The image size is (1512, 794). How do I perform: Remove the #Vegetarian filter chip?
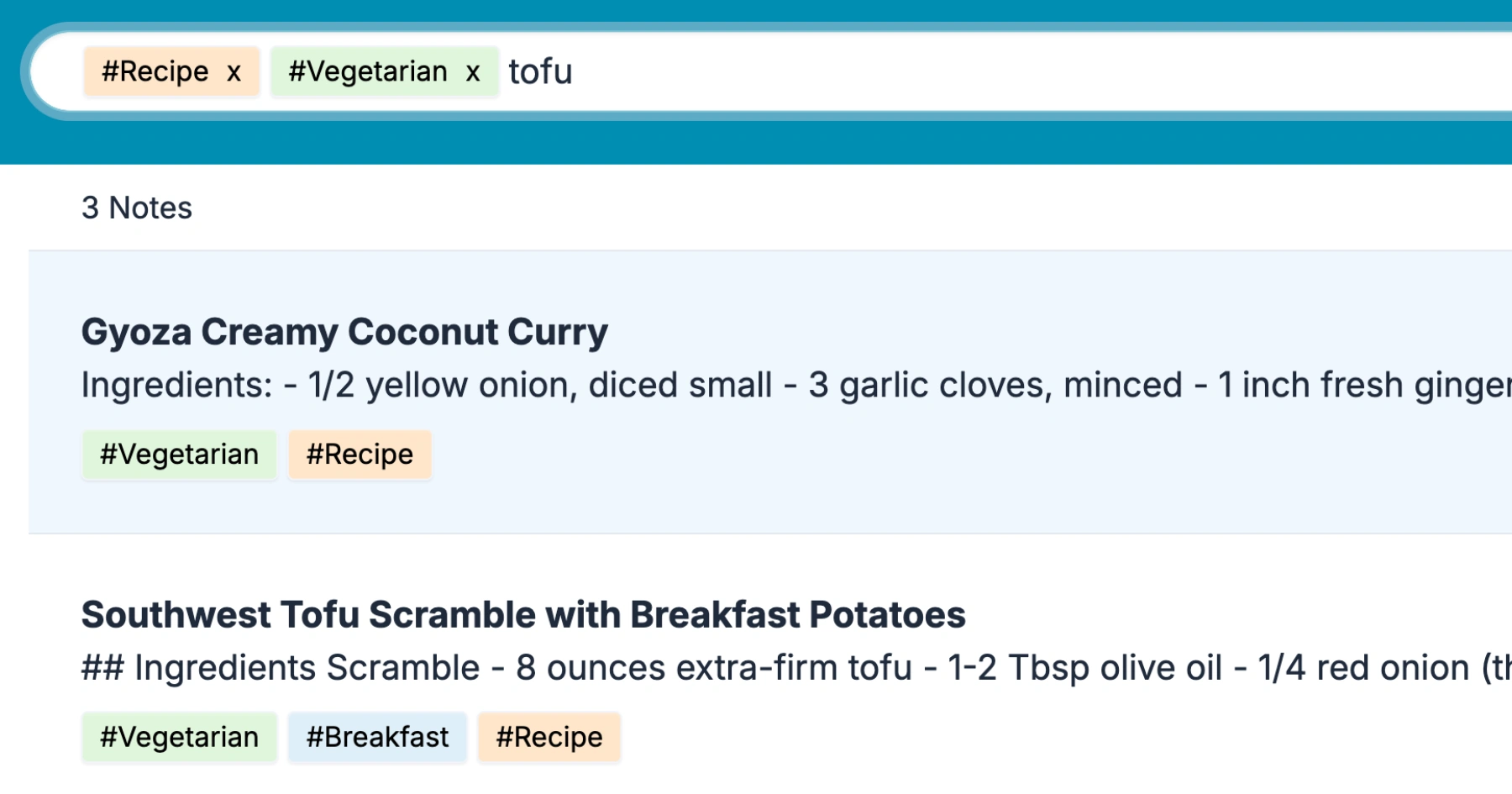(x=472, y=71)
